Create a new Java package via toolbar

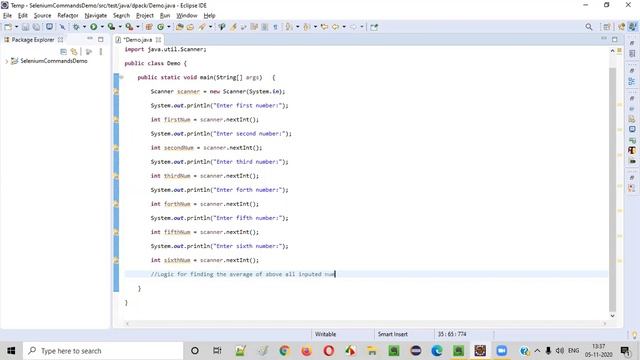[x=149, y=27]
